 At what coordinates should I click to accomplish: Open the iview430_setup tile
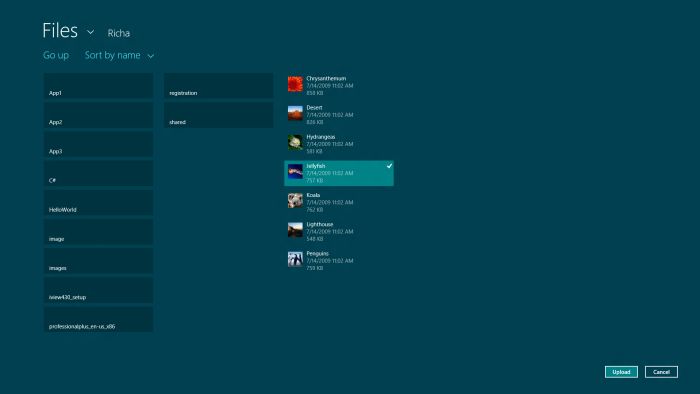tap(98, 290)
